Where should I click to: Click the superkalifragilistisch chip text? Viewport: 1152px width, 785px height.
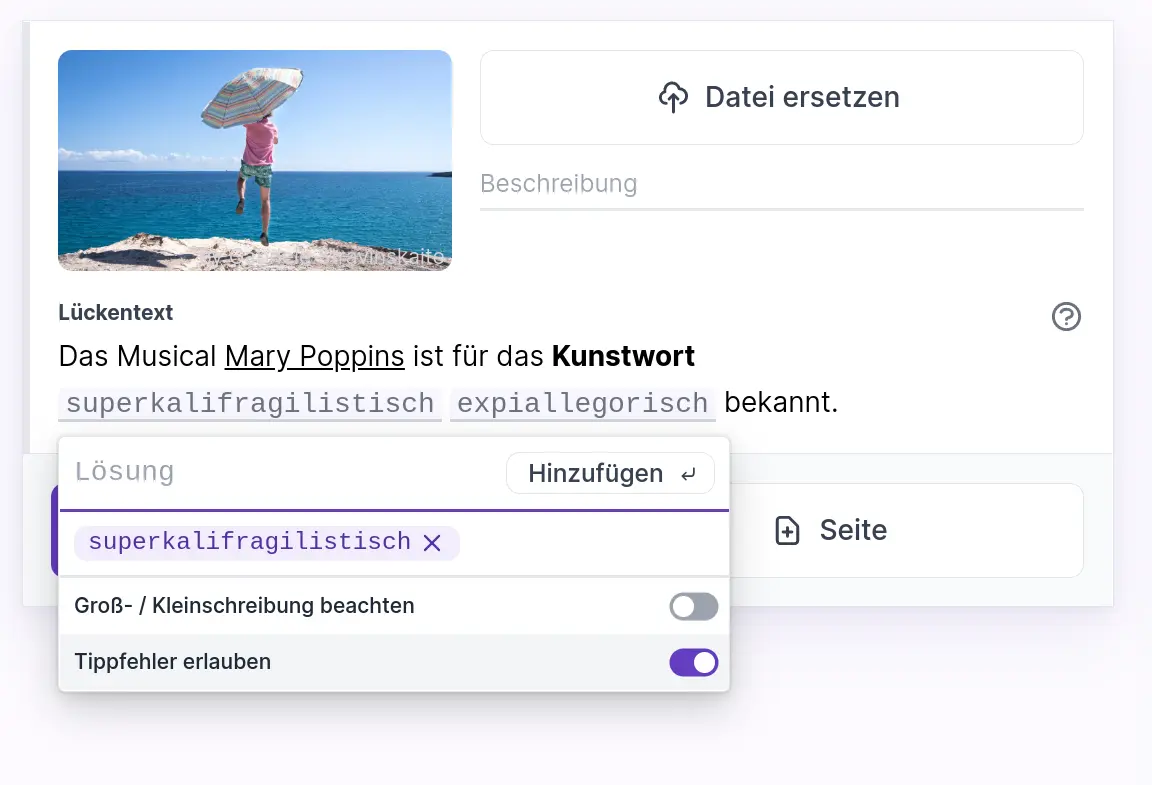[250, 542]
